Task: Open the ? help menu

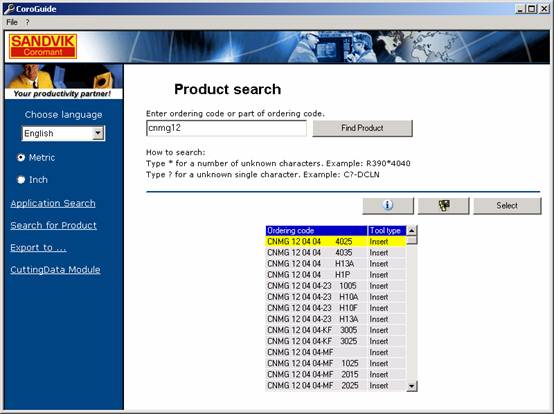Action: (x=27, y=22)
